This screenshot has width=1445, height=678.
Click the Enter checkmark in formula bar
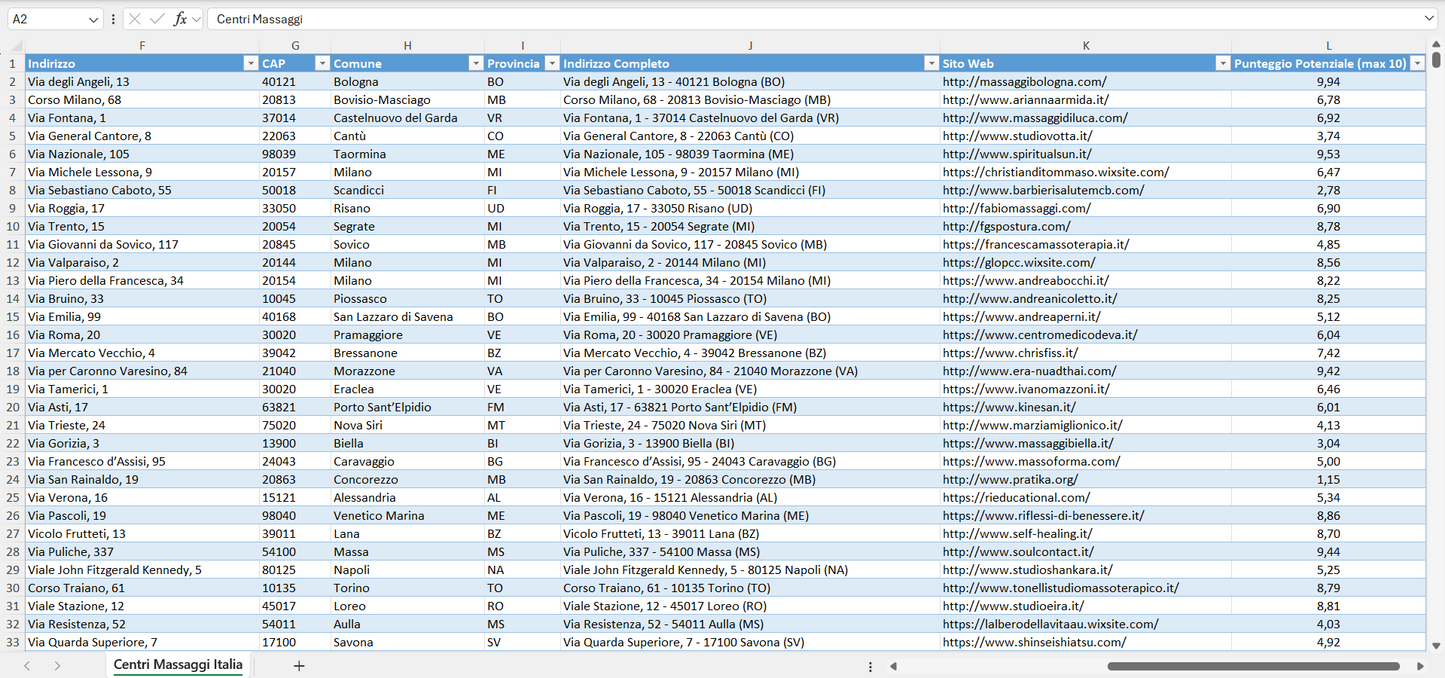(157, 19)
